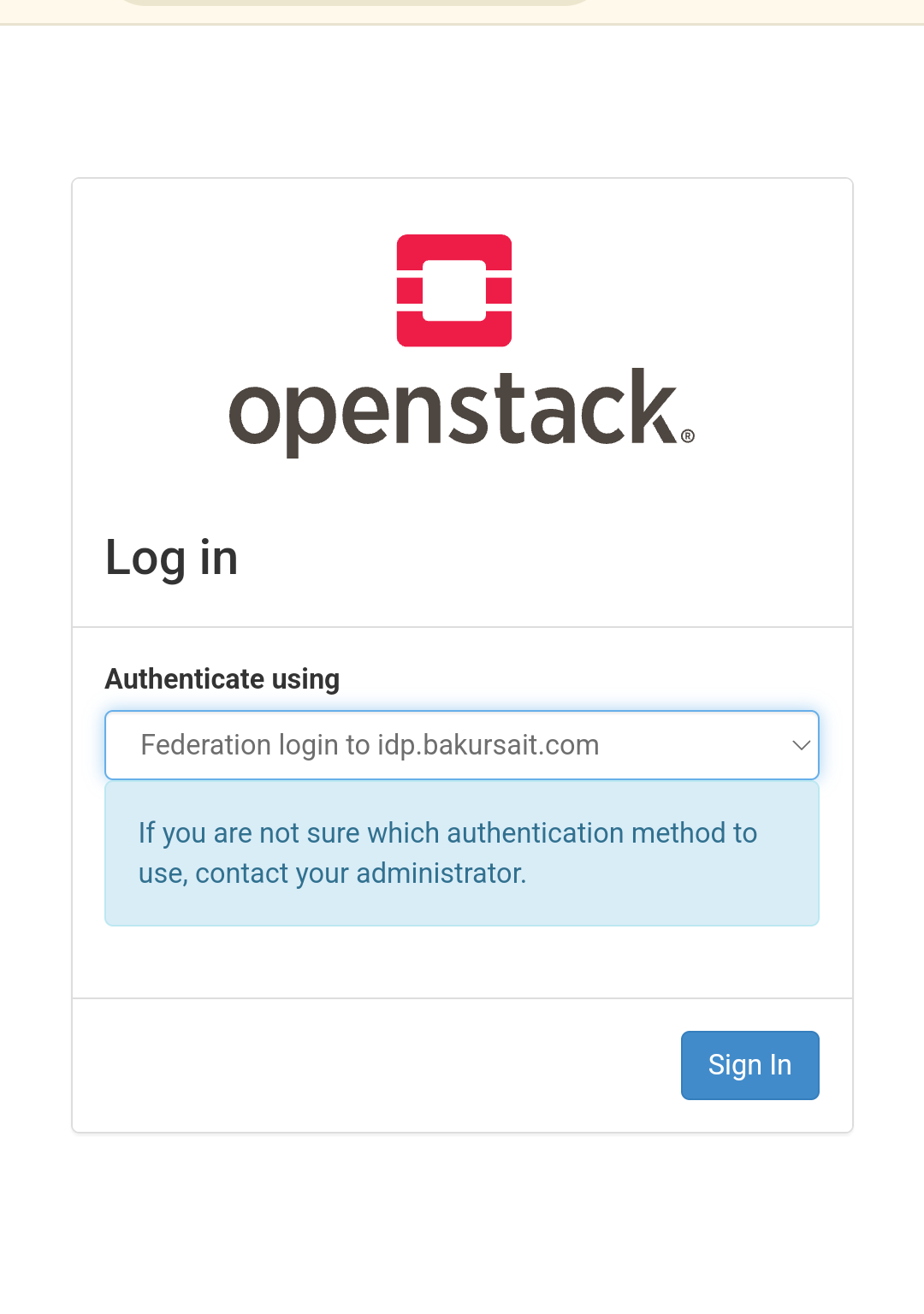Screen dimensions: 924x1314
Task: Click the chevron arrow in the authentication selector
Action: (x=802, y=745)
